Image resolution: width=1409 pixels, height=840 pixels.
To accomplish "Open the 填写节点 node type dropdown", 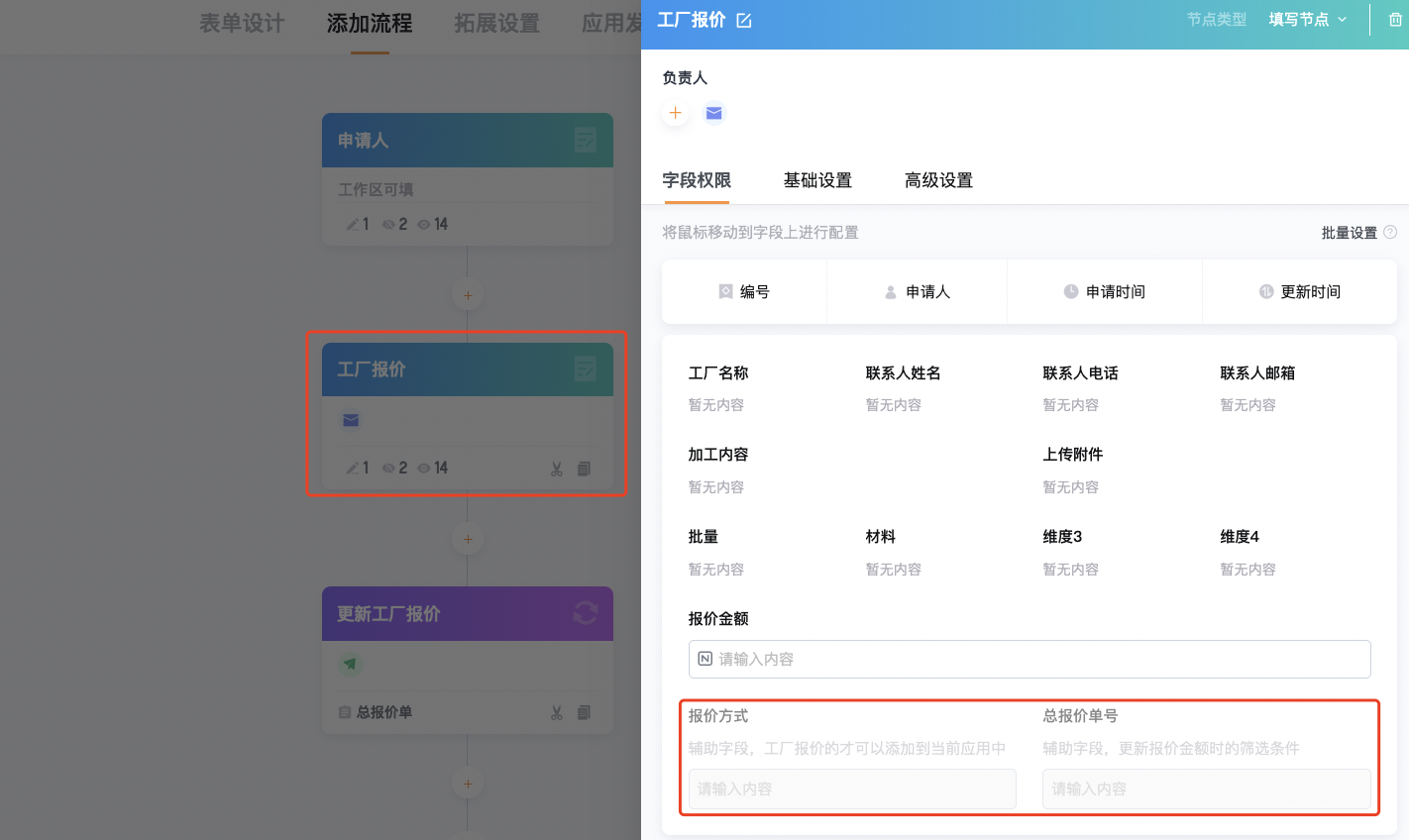I will tap(1308, 20).
